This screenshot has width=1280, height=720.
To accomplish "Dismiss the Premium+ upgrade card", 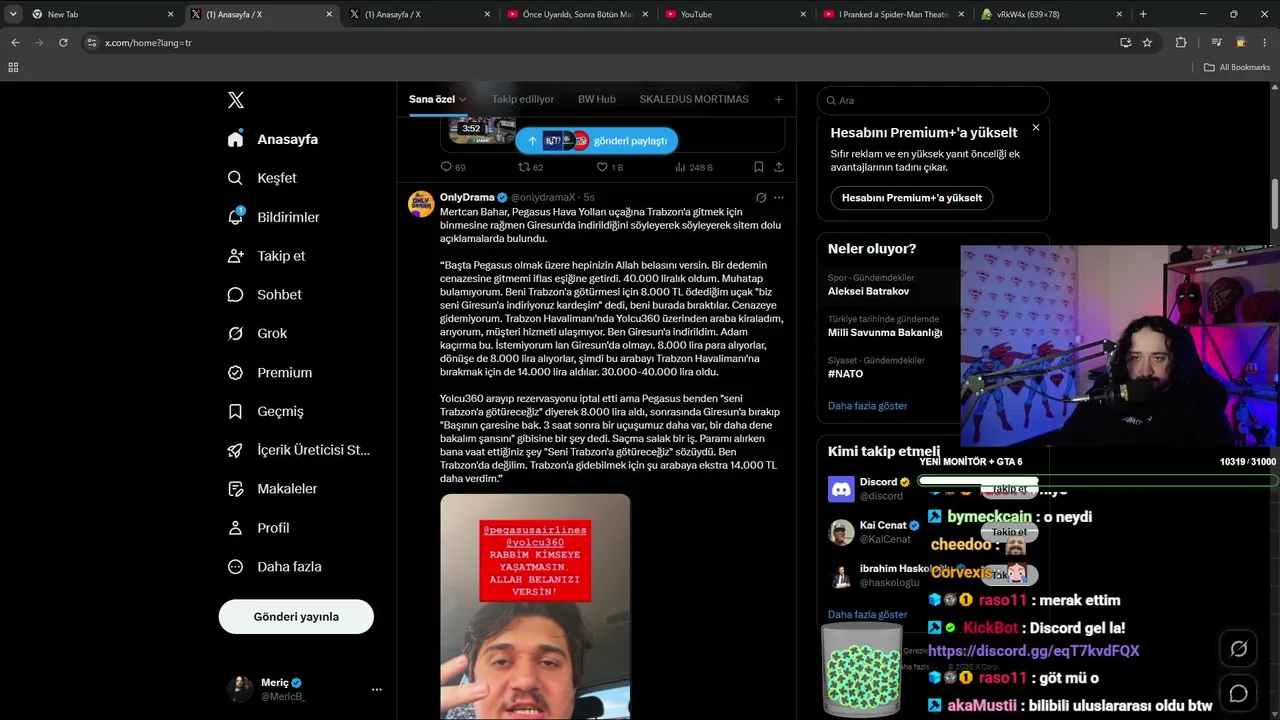I will [x=1036, y=127].
